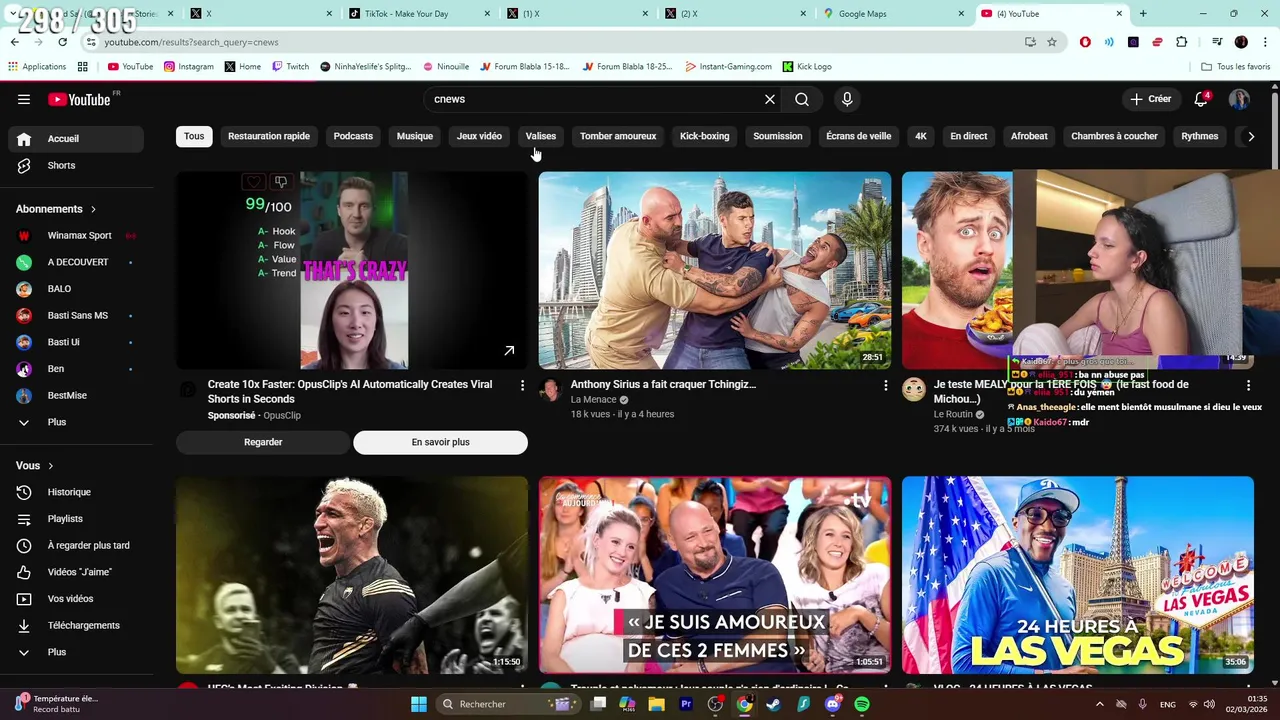Open A DECOUVERT subscription channel

[x=76, y=262]
